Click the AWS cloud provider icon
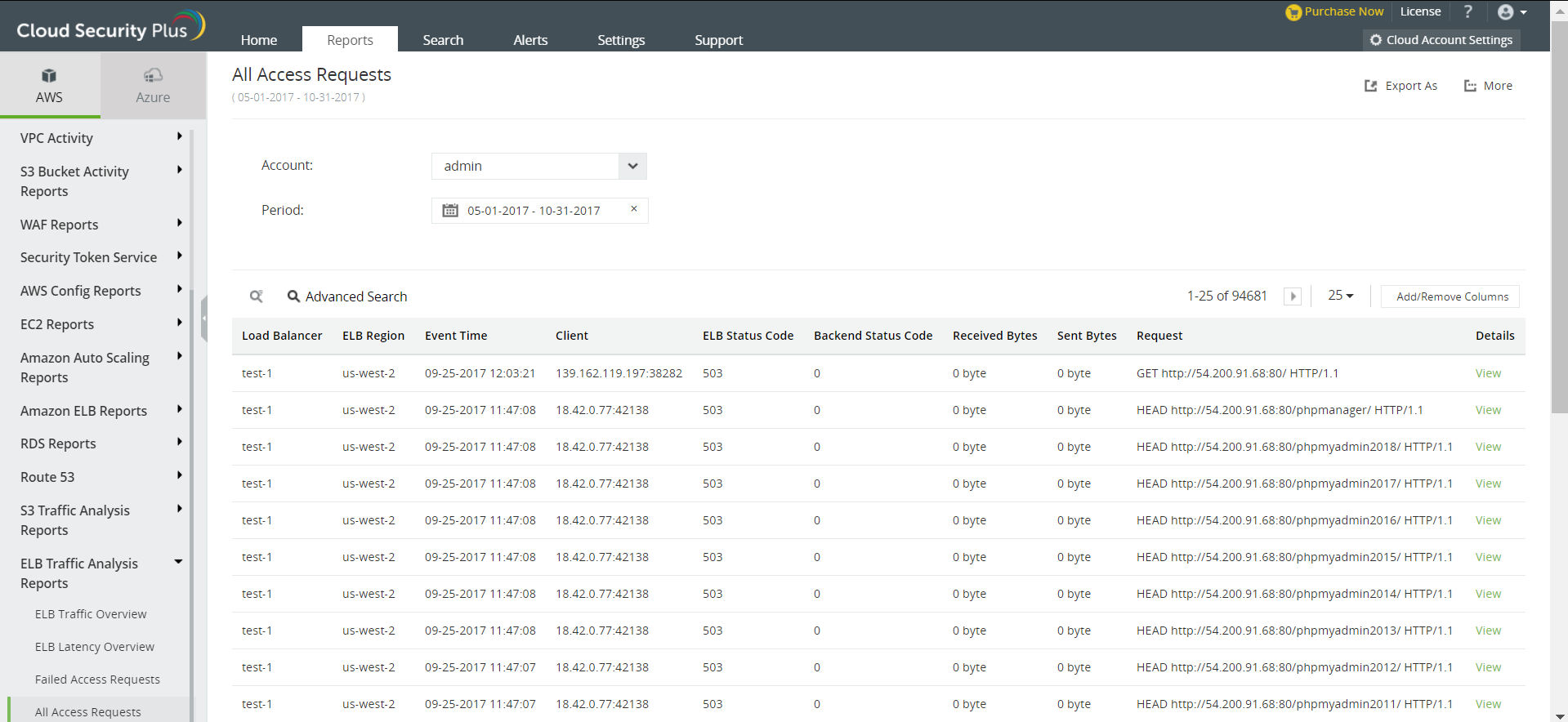 click(x=49, y=76)
